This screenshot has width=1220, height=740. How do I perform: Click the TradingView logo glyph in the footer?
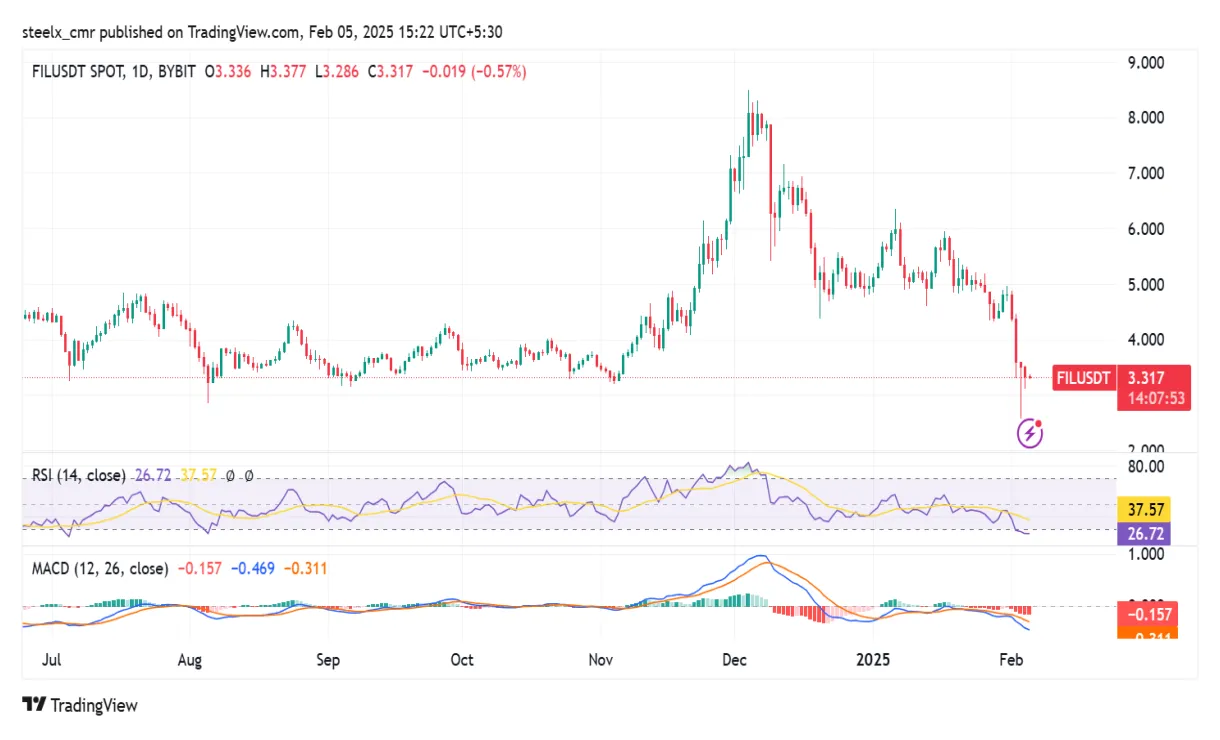coord(33,706)
